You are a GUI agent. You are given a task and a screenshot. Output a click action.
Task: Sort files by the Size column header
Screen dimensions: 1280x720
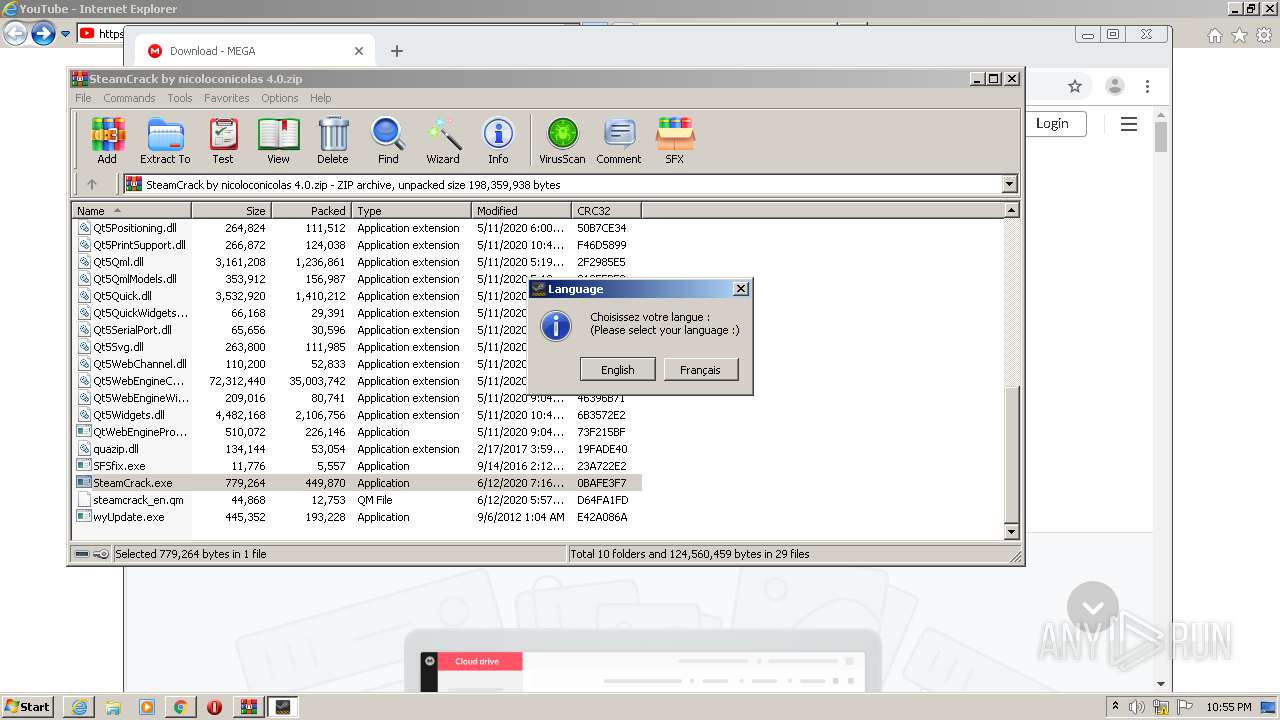click(231, 210)
